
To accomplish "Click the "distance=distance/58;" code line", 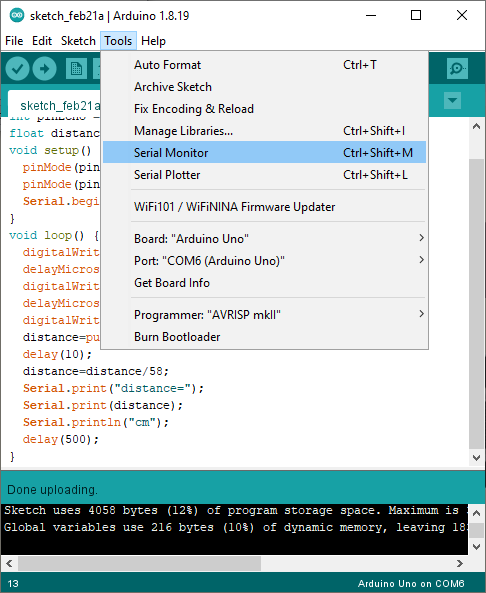I will coord(96,371).
